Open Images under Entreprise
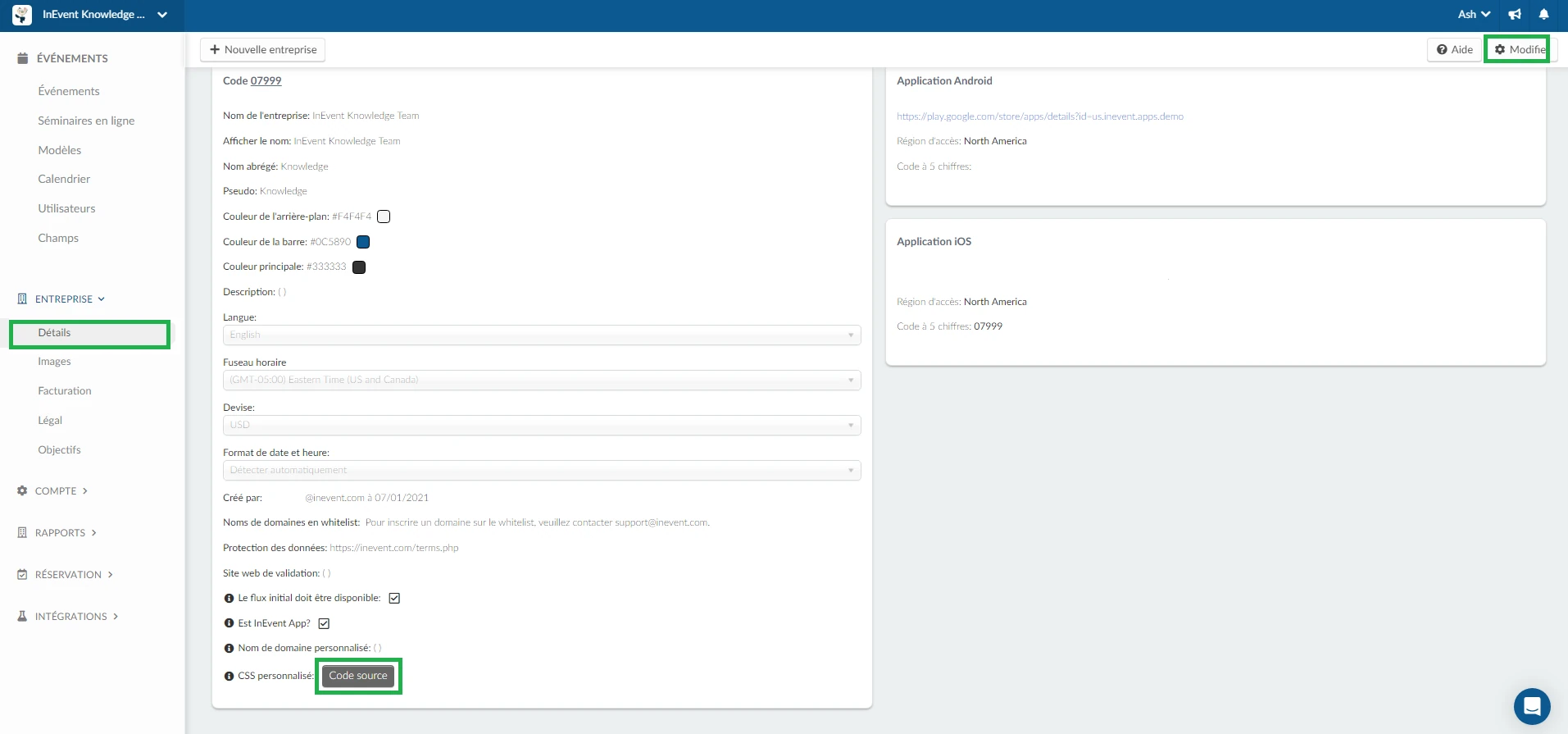Image resolution: width=1568 pixels, height=734 pixels. [x=54, y=362]
